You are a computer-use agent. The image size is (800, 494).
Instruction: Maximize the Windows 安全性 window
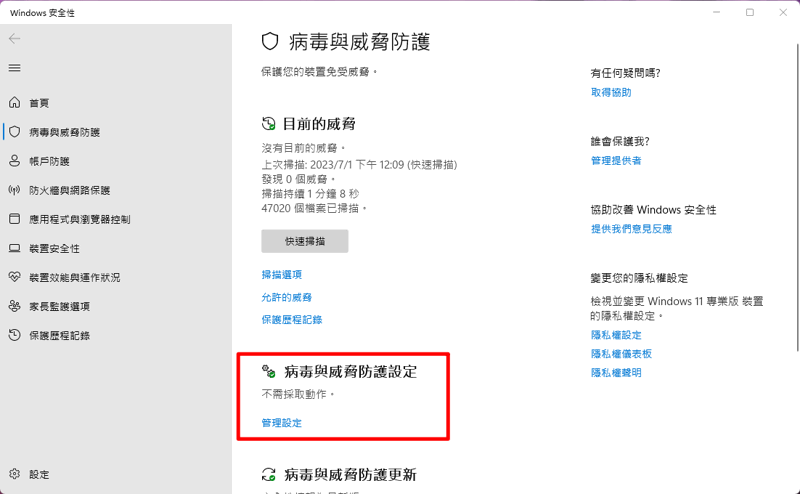(749, 12)
